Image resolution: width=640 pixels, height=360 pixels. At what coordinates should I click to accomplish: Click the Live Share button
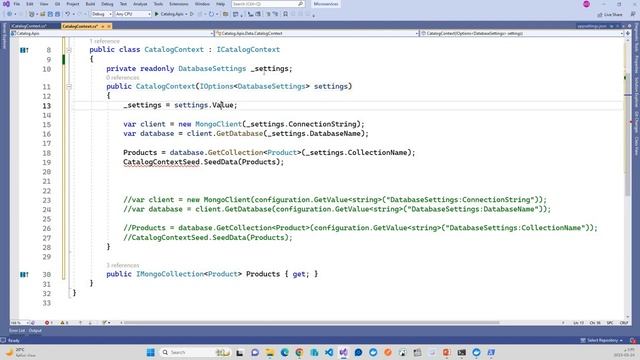[610, 14]
